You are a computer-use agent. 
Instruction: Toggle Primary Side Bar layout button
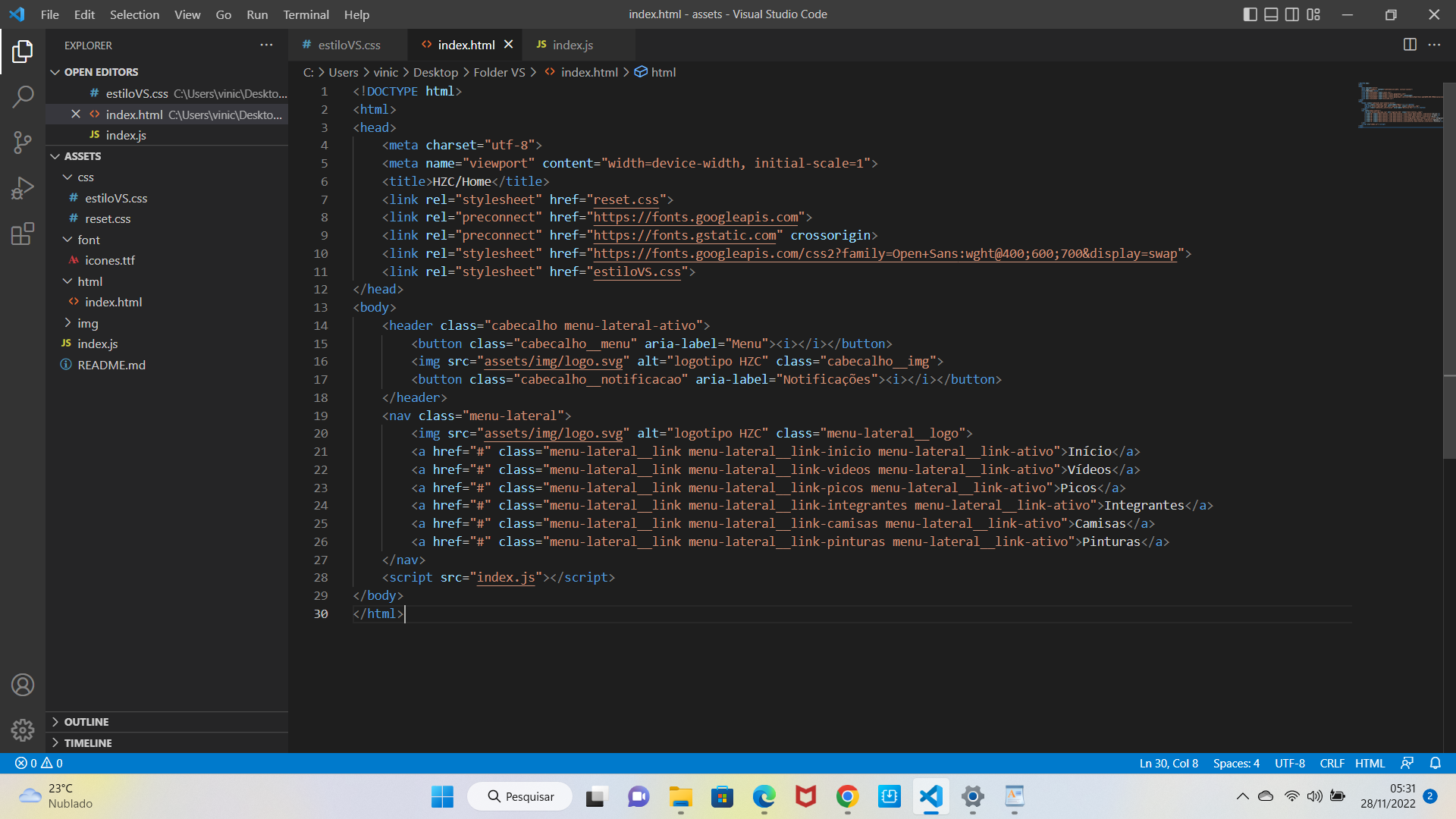click(x=1250, y=14)
